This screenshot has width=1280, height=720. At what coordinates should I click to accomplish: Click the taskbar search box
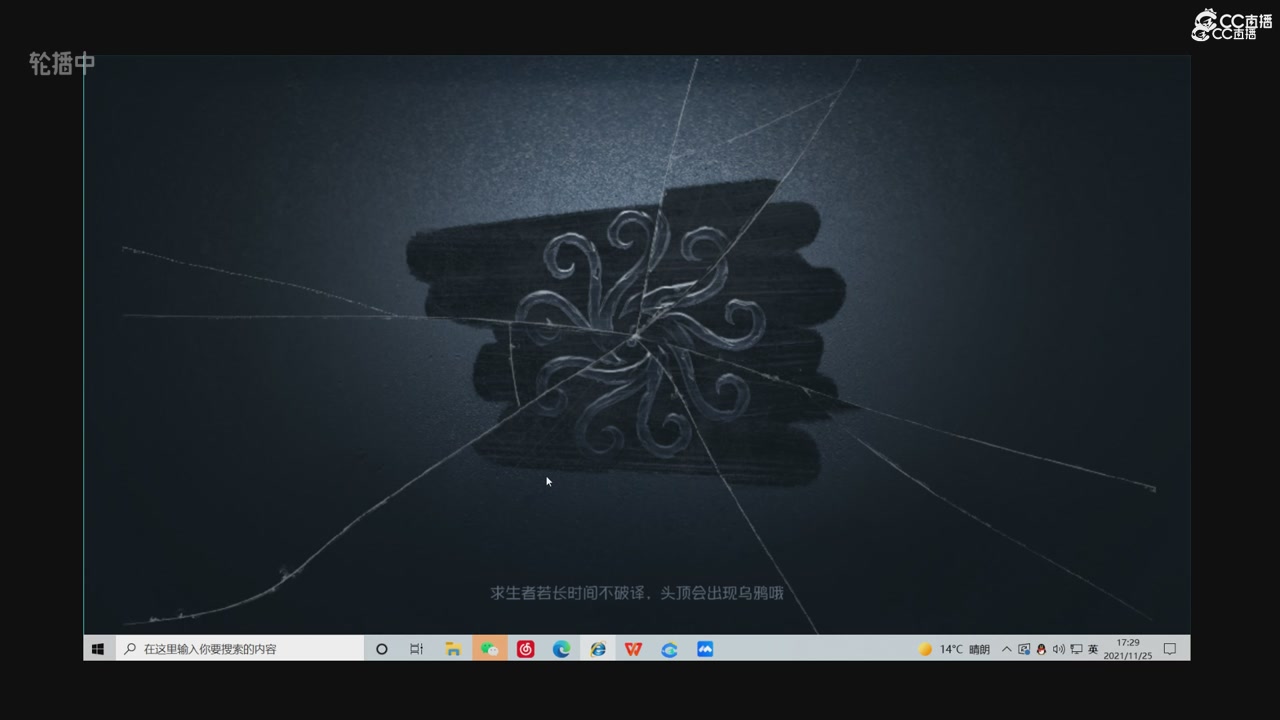pyautogui.click(x=240, y=649)
